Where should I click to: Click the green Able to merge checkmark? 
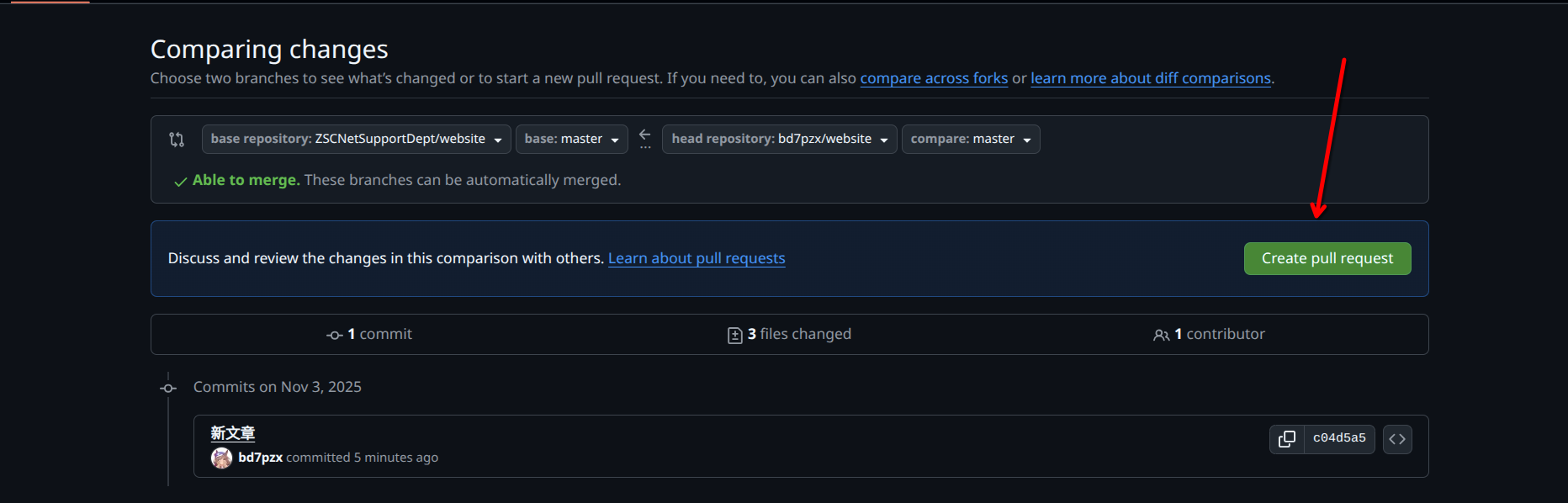180,182
